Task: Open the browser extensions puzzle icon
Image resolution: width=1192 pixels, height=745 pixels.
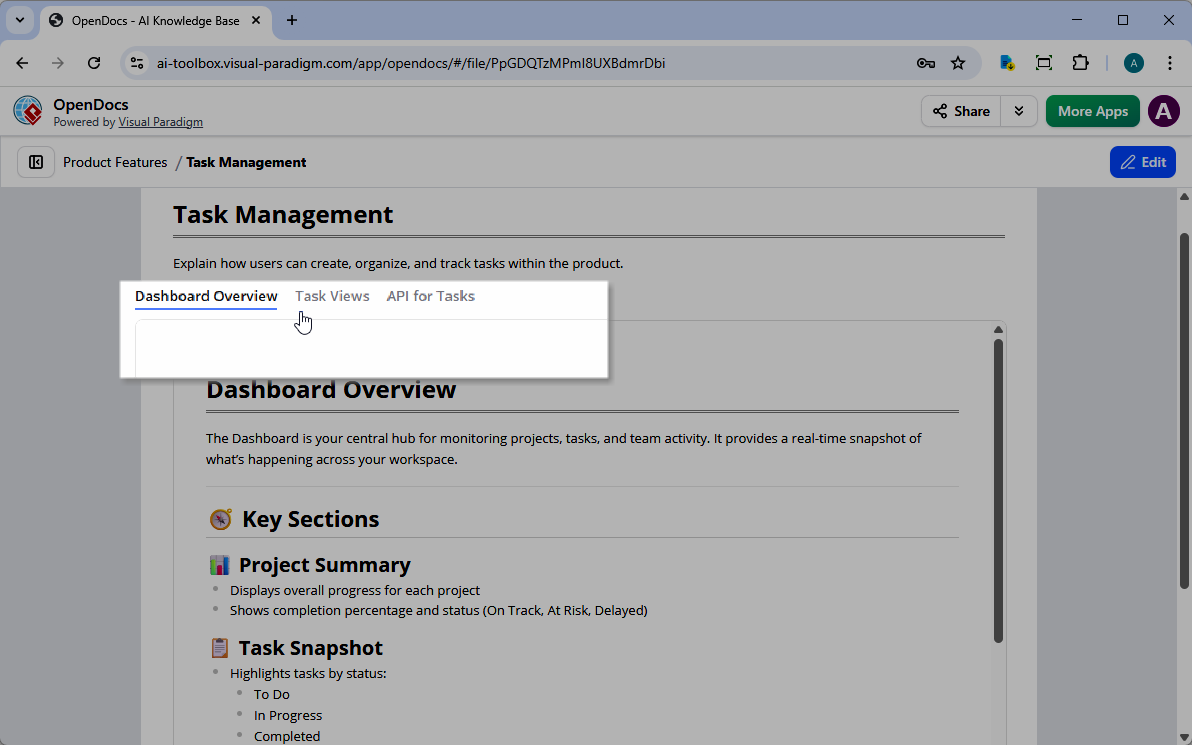Action: point(1081,62)
